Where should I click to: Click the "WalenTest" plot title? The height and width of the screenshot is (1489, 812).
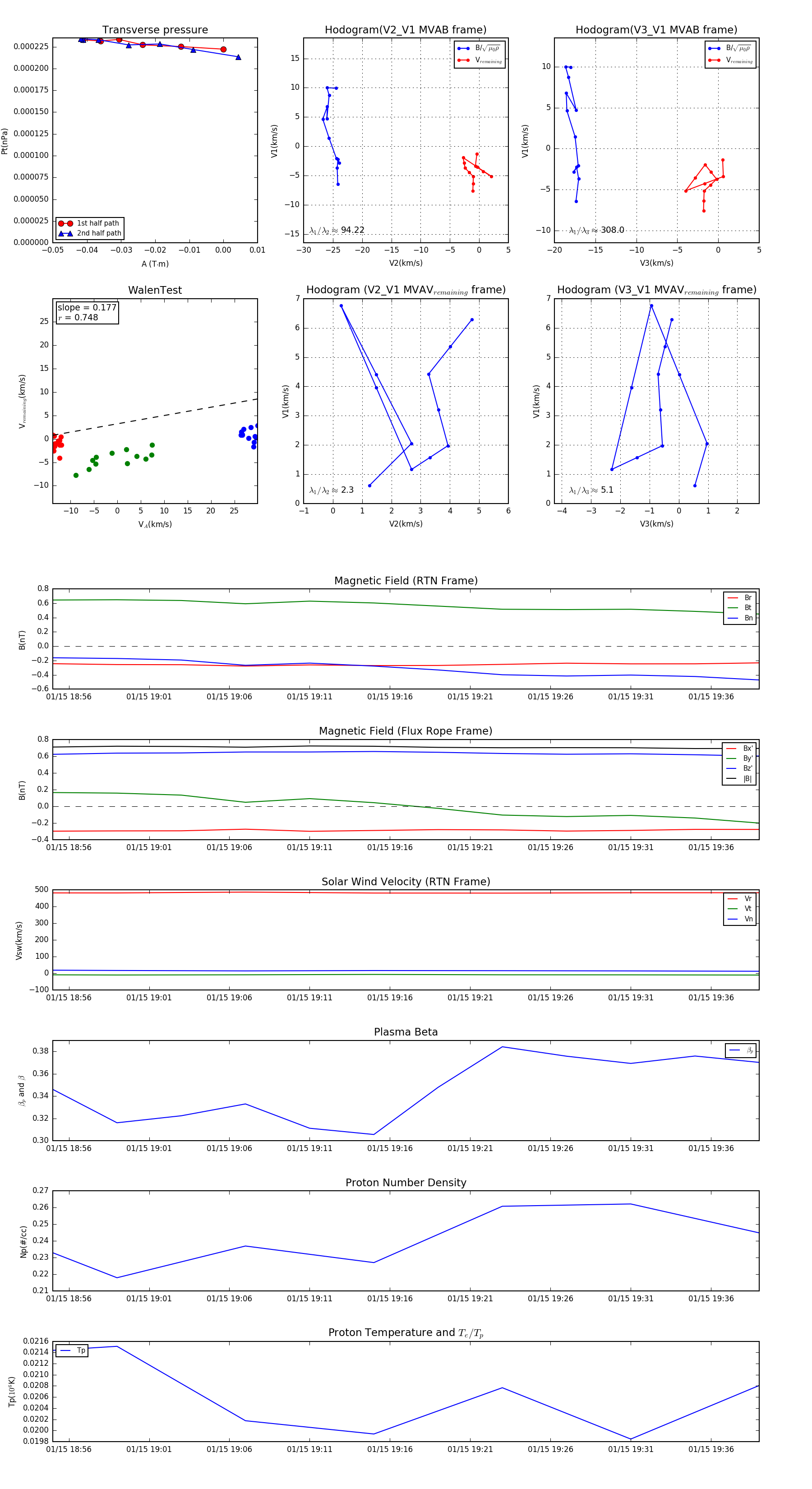155,290
